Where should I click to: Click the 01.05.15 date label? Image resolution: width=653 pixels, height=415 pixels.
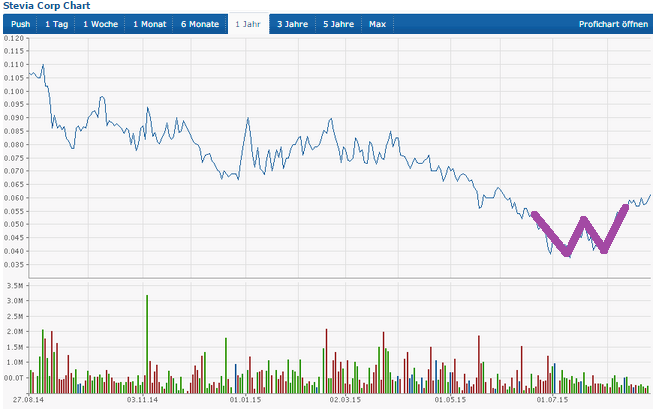pos(450,400)
